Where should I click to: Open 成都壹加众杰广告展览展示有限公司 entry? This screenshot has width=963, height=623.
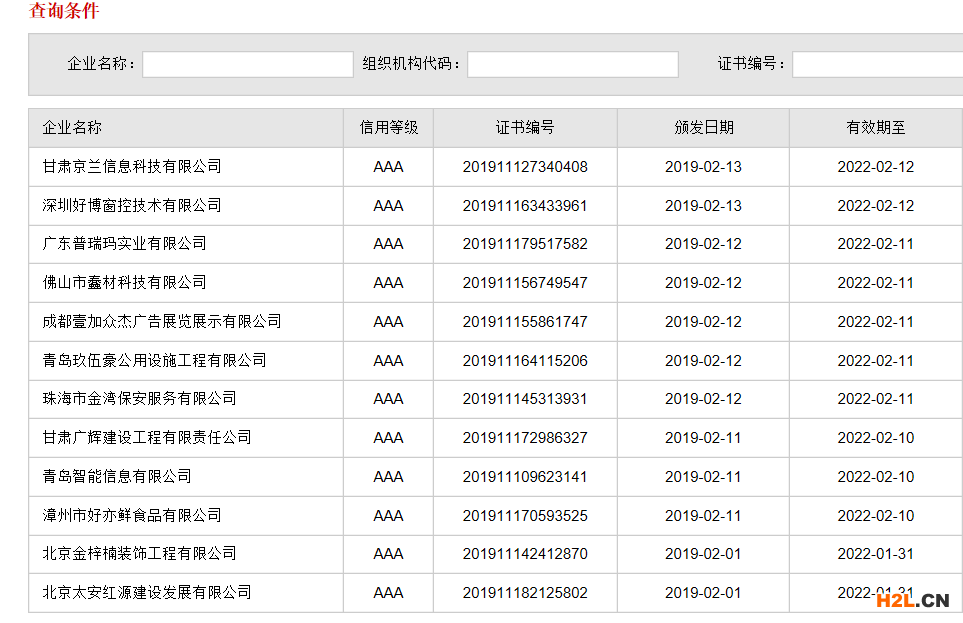coord(162,321)
